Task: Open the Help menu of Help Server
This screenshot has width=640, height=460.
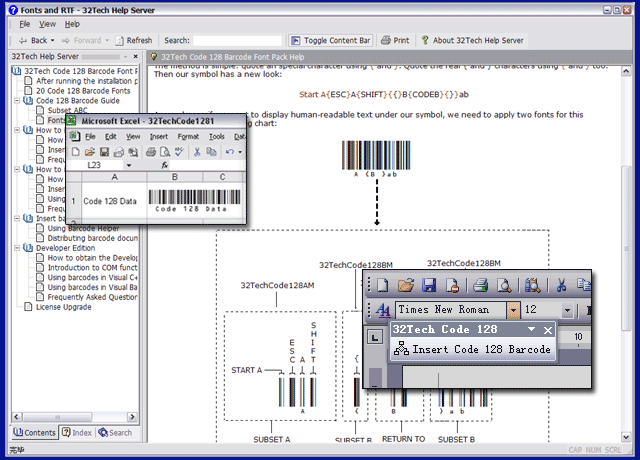Action: coord(72,24)
